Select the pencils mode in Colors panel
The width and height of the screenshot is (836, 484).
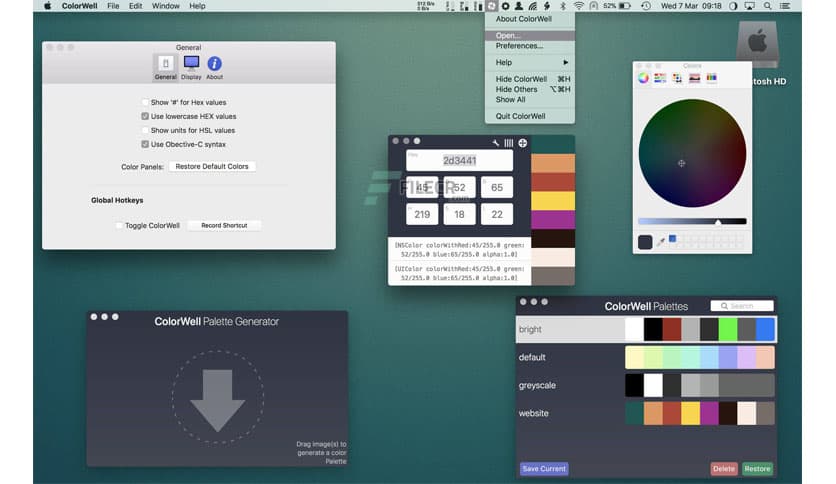(711, 78)
